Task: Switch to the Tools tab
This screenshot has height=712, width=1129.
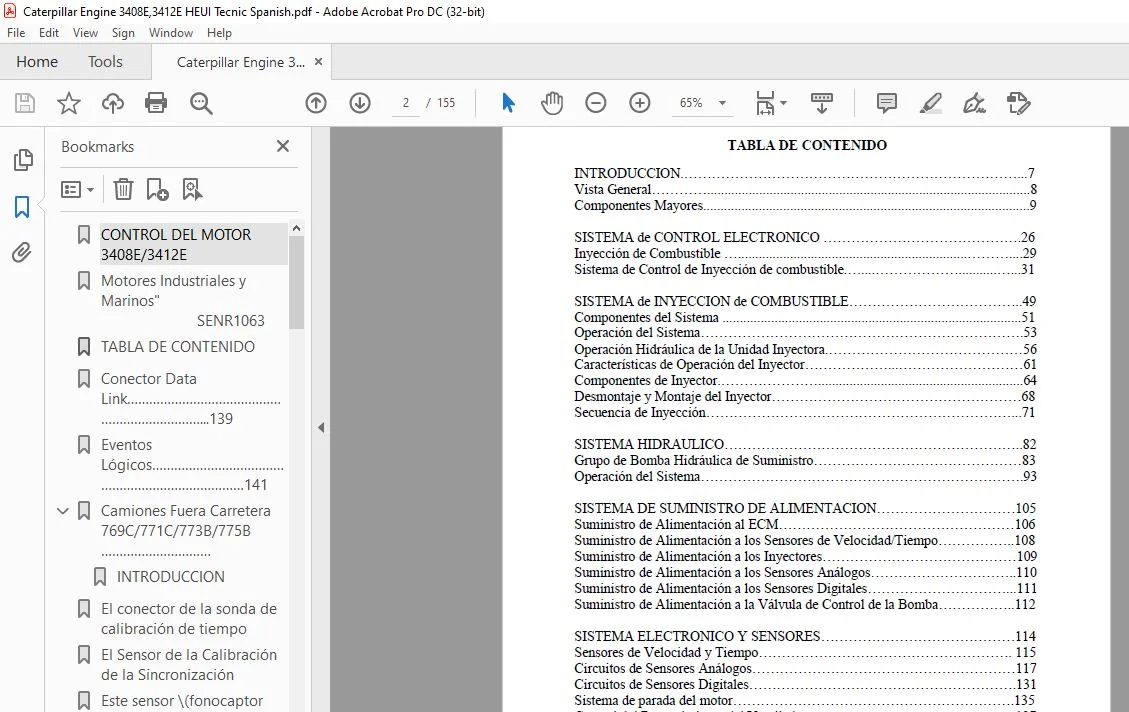Action: pyautogui.click(x=105, y=62)
